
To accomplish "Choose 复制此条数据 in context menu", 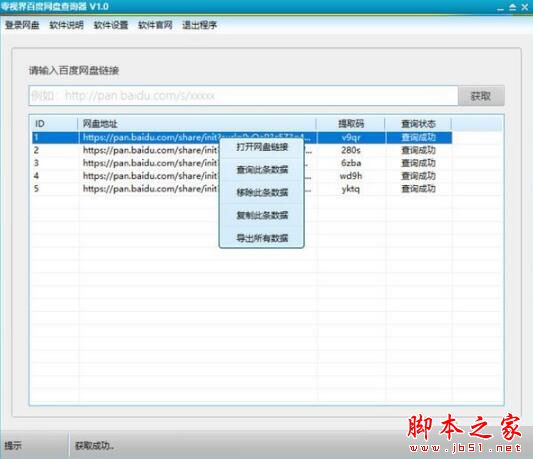I will (x=262, y=215).
